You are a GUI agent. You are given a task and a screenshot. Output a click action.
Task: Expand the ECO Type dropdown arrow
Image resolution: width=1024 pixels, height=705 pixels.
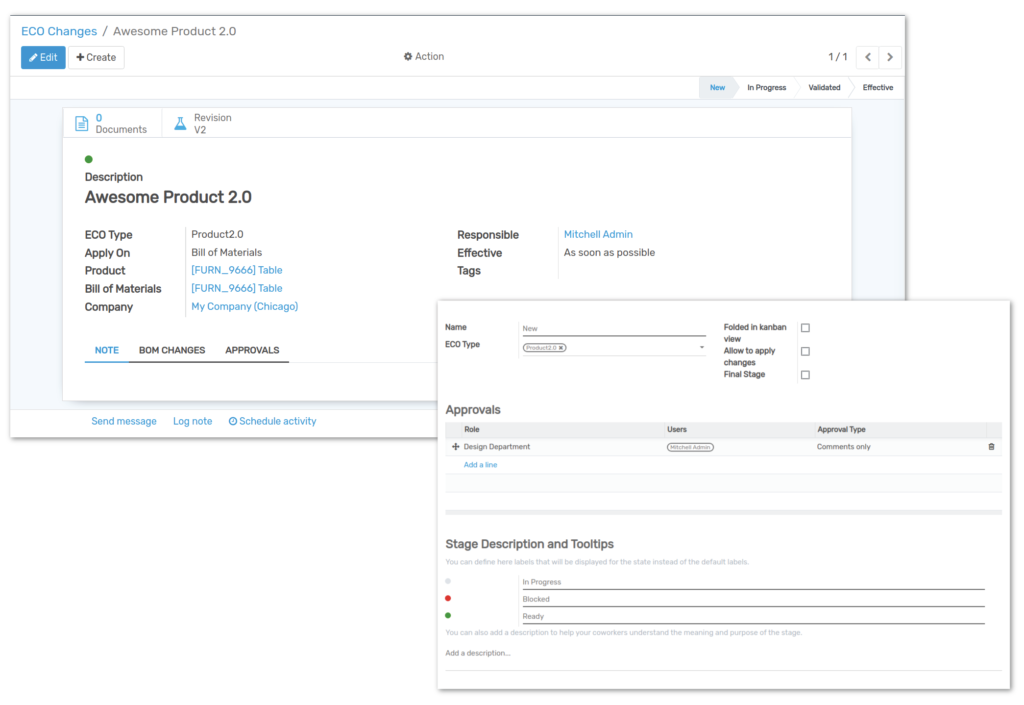point(702,347)
